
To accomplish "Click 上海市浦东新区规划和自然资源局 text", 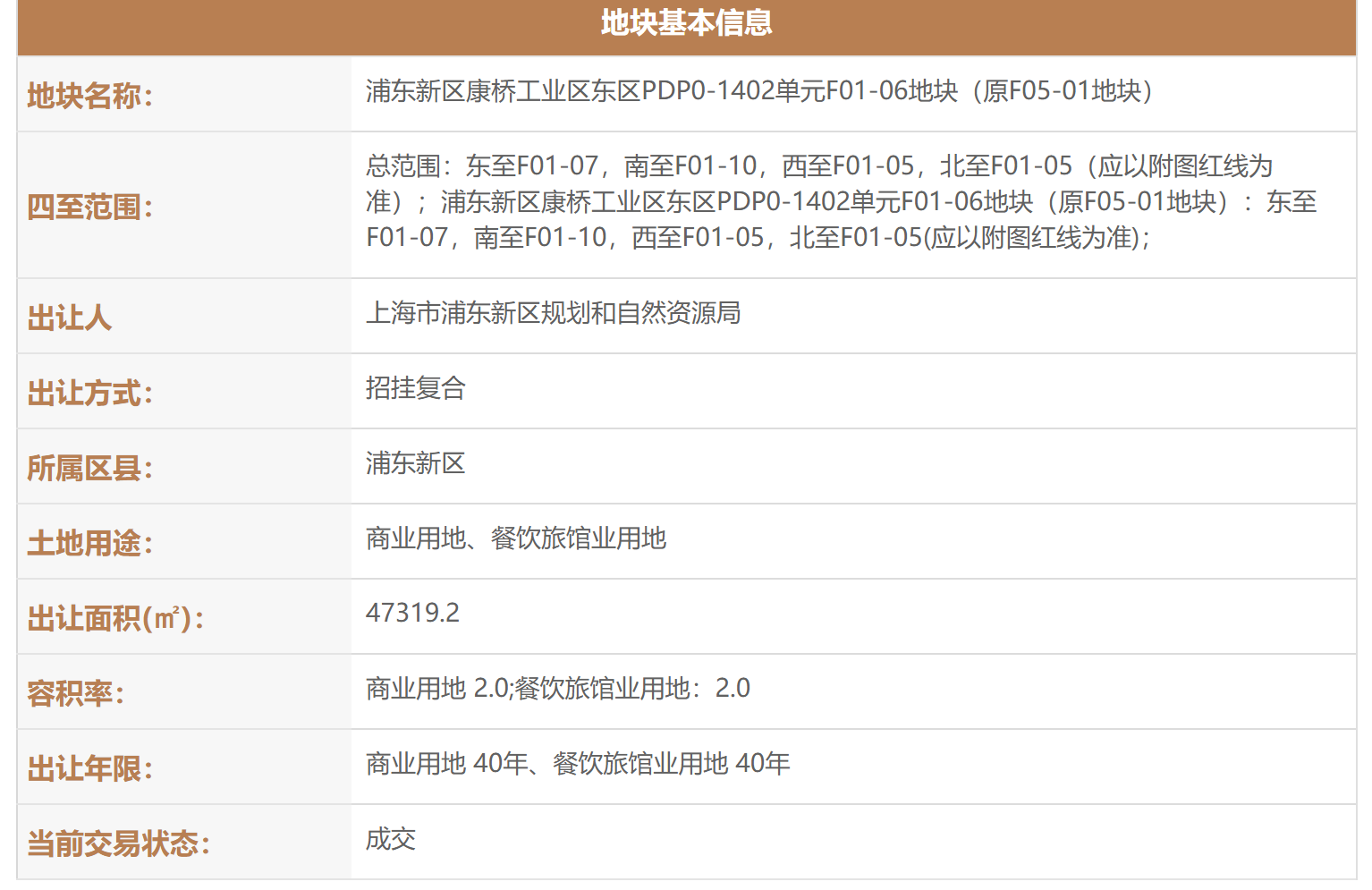I will [x=553, y=313].
